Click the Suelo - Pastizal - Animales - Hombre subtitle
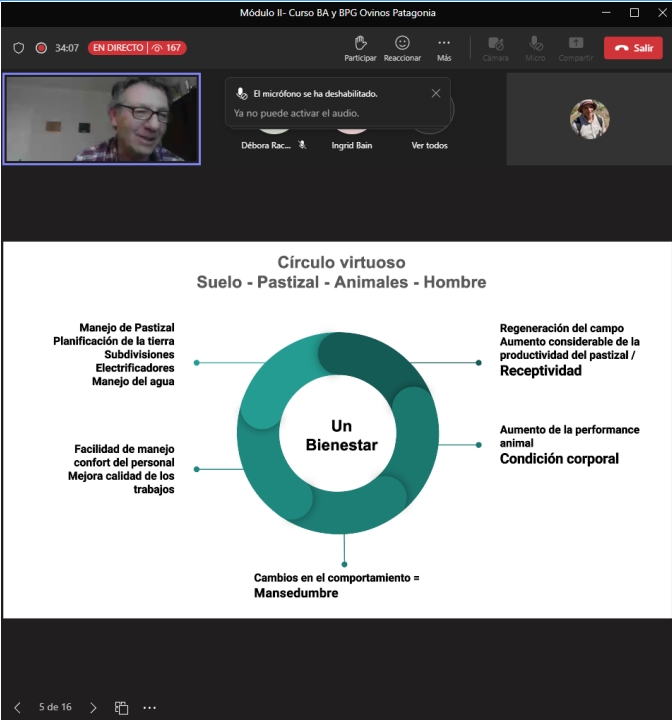The width and height of the screenshot is (672, 720). [x=341, y=282]
